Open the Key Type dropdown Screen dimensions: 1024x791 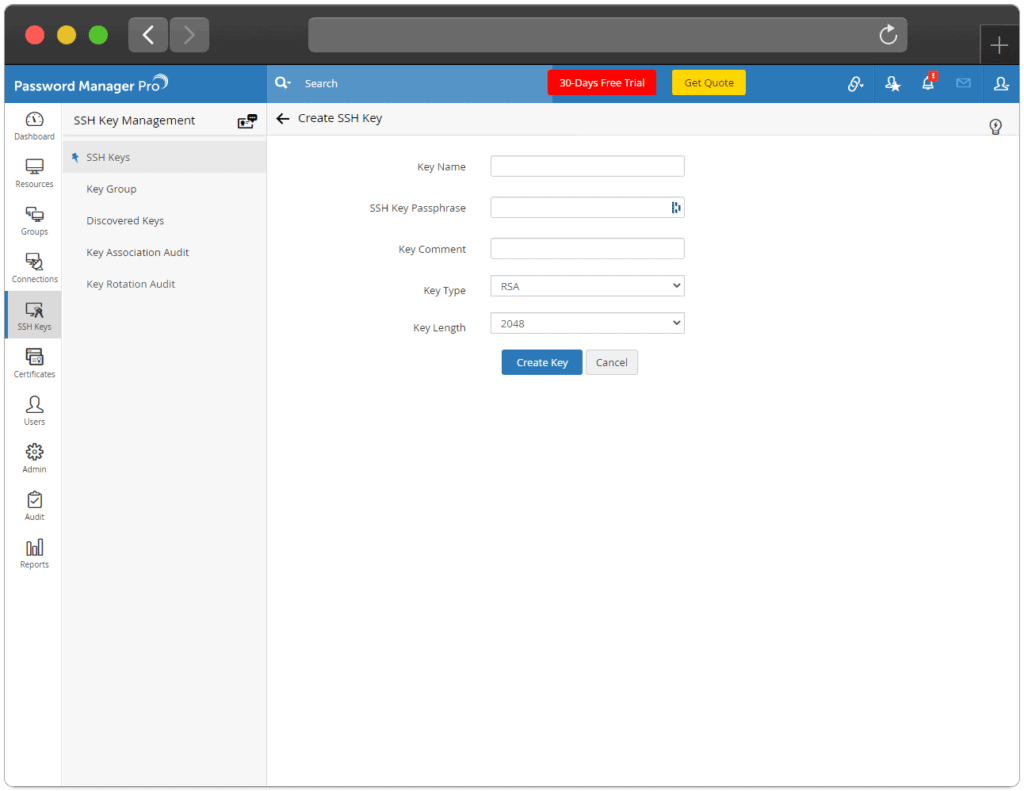click(587, 286)
